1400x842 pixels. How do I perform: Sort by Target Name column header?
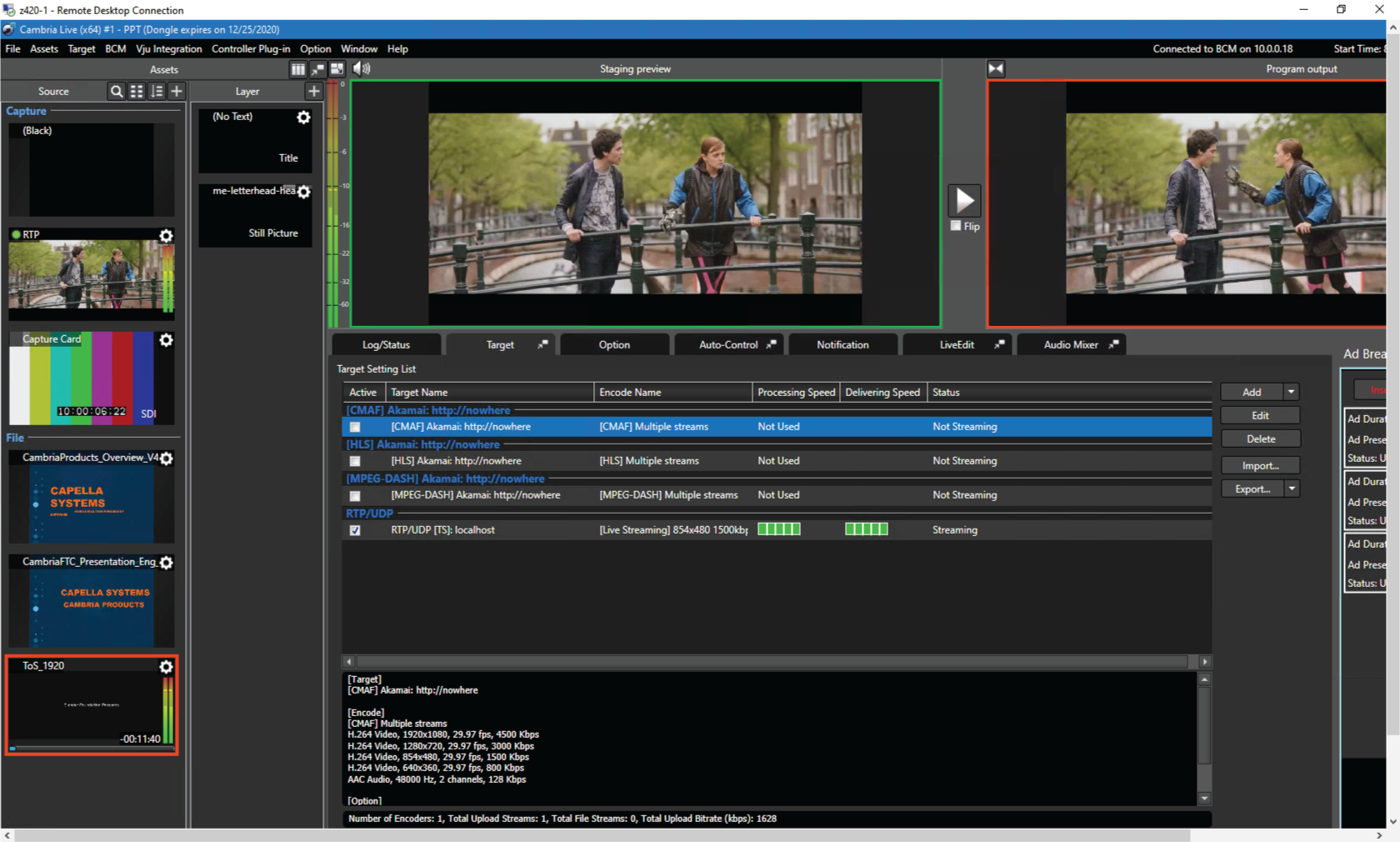coord(490,392)
